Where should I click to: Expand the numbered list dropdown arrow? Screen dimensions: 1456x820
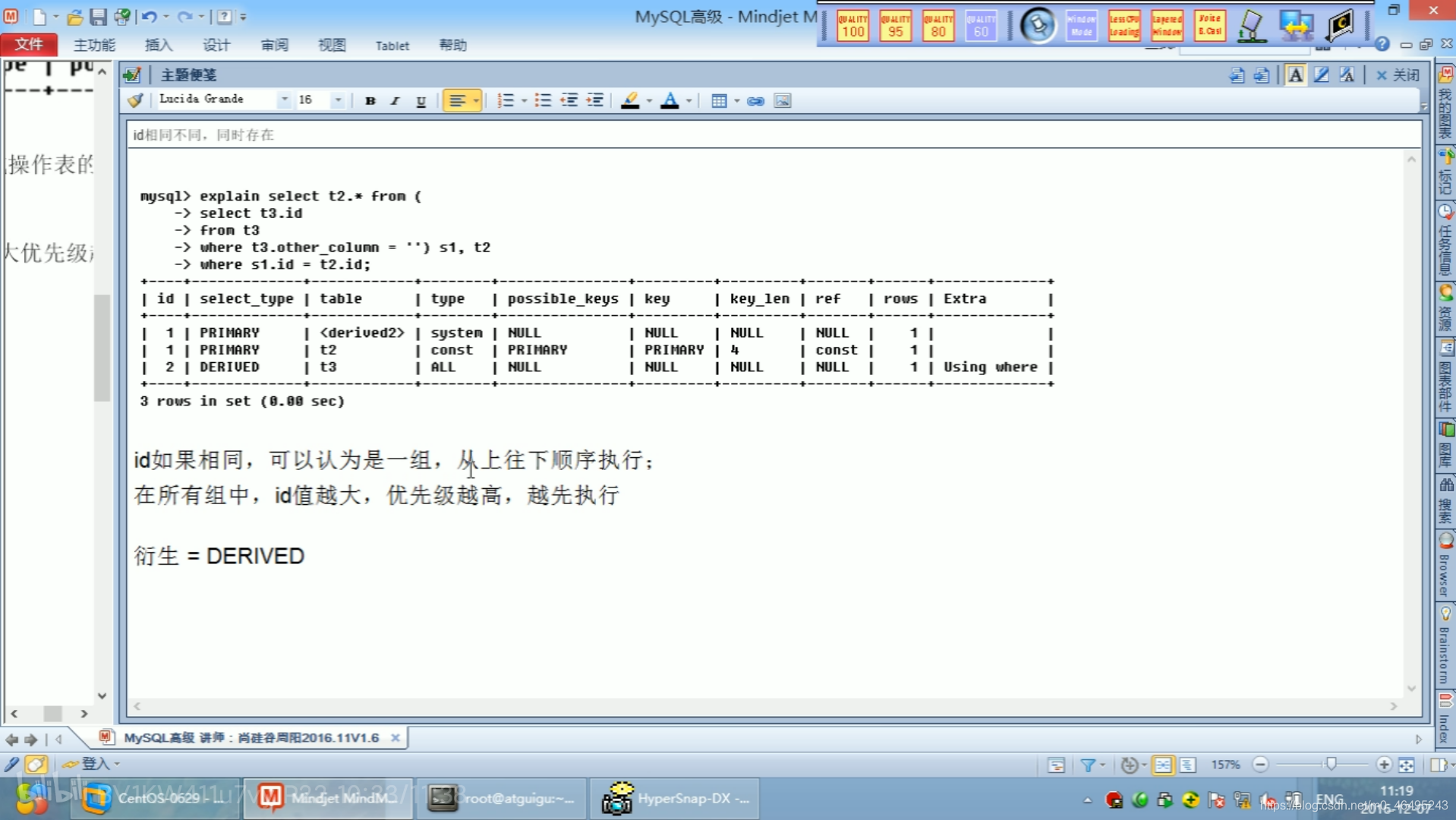524,100
